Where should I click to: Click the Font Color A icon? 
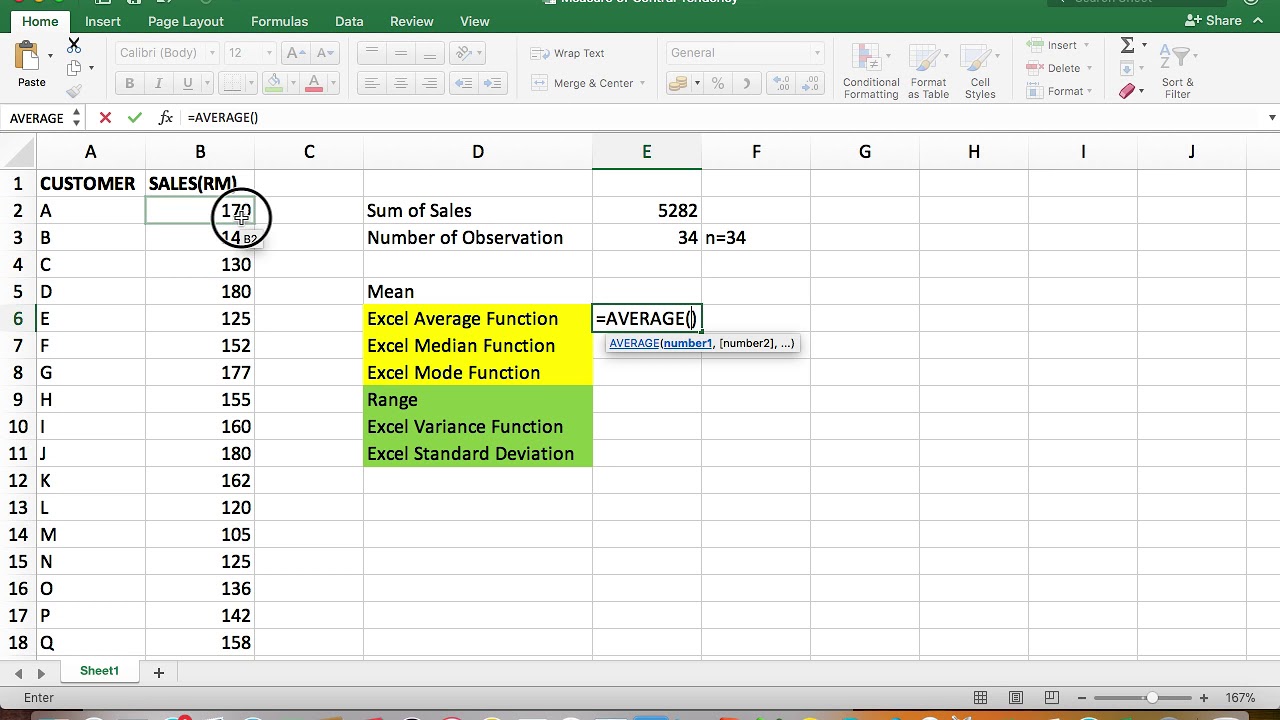click(314, 84)
